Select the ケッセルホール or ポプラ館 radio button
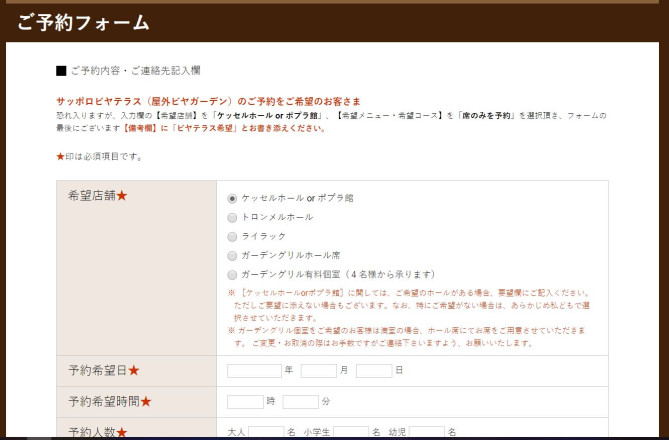 pyautogui.click(x=233, y=198)
